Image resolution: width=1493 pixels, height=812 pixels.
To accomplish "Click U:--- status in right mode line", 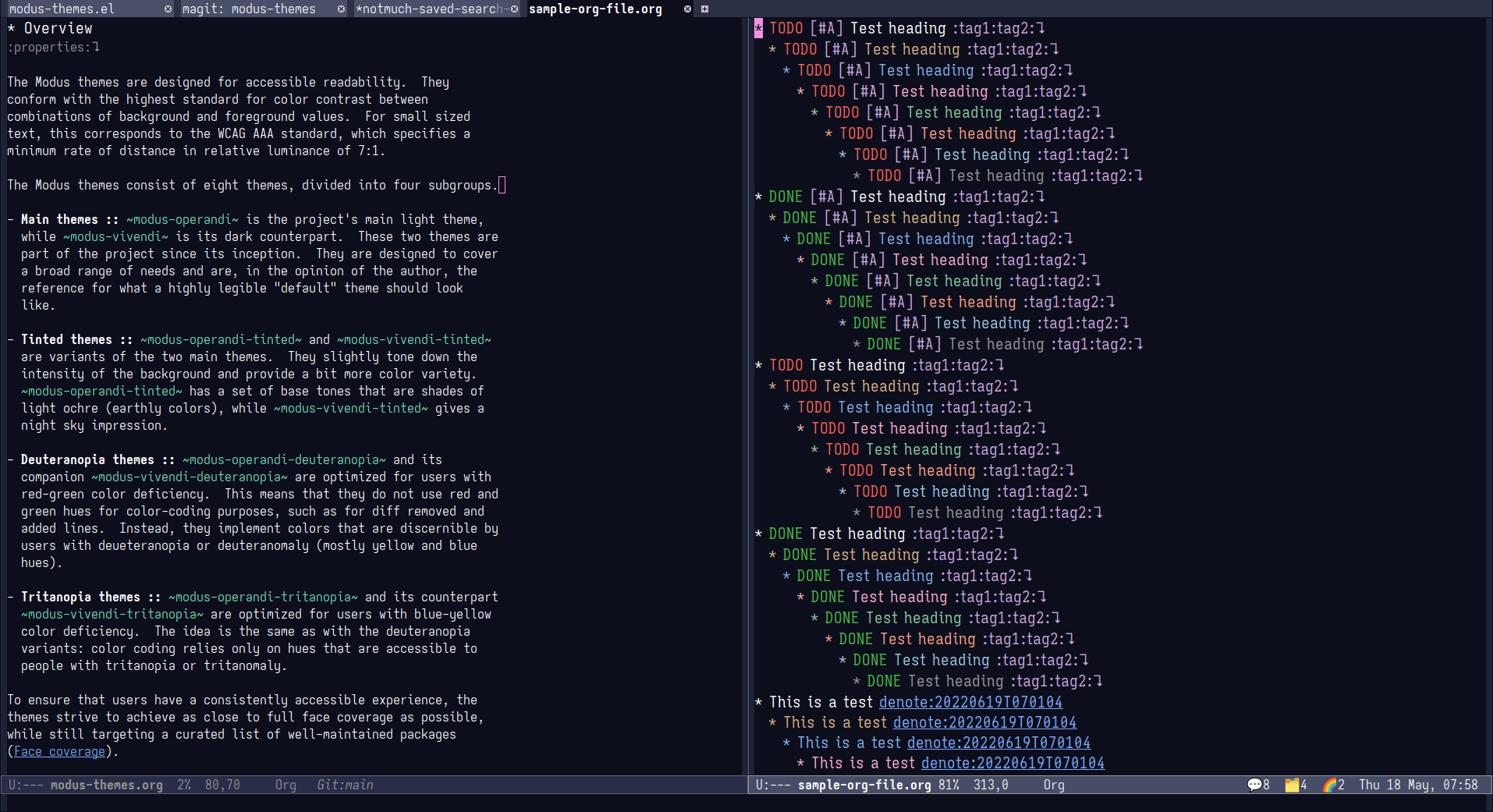I will 773,785.
